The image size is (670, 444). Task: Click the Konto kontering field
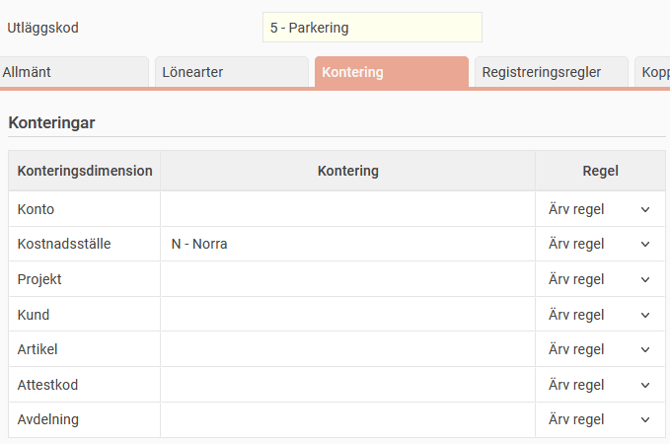tap(348, 209)
